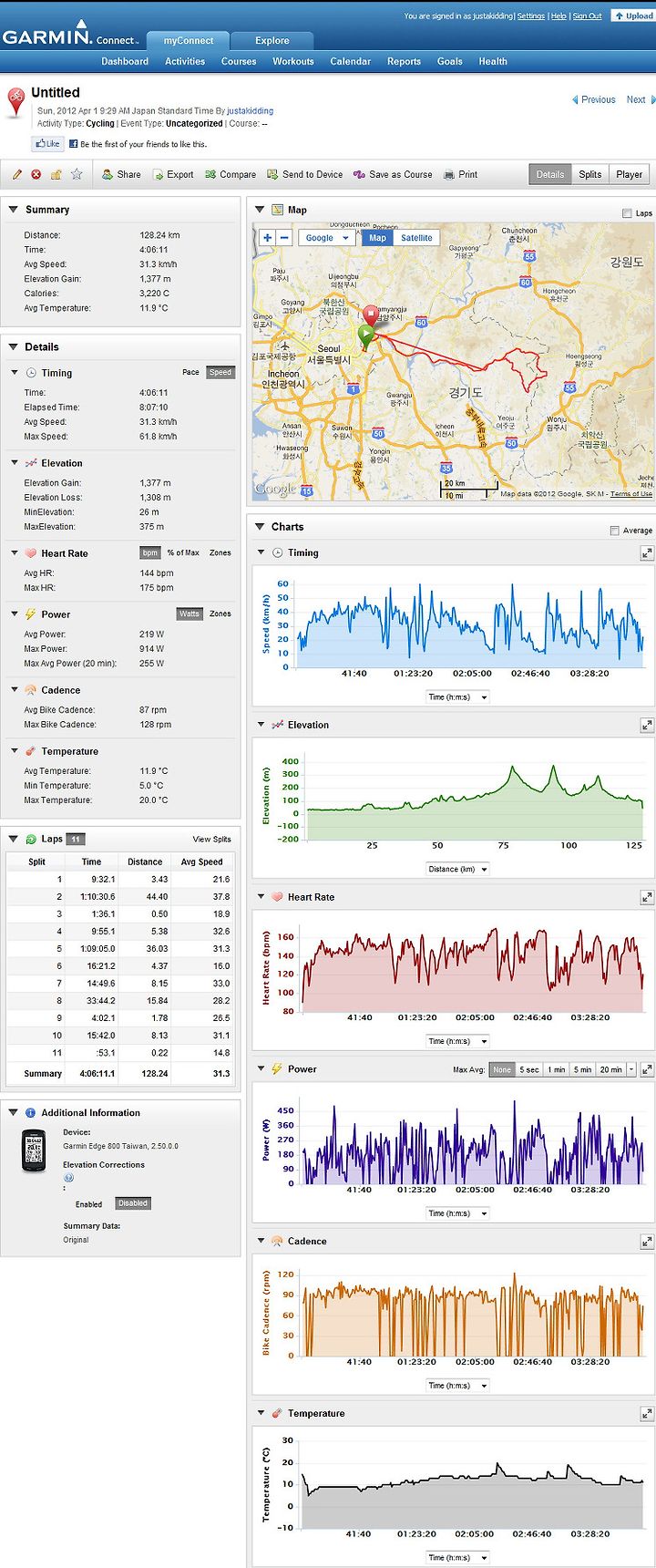Open Heart Rate chart time axis dropdown
The image size is (656, 1568).
458,1041
